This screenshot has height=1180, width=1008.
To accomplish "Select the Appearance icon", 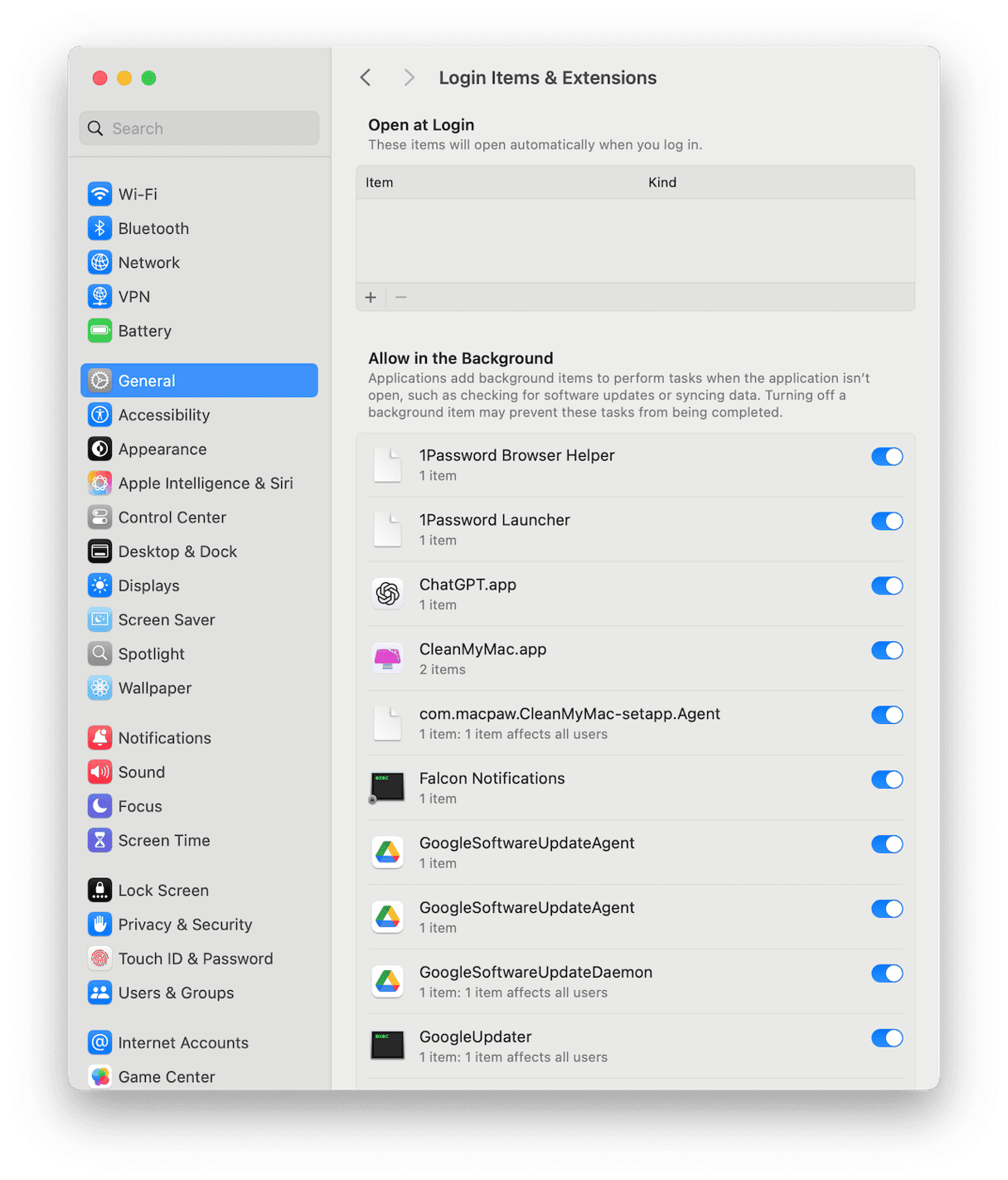I will [x=99, y=449].
